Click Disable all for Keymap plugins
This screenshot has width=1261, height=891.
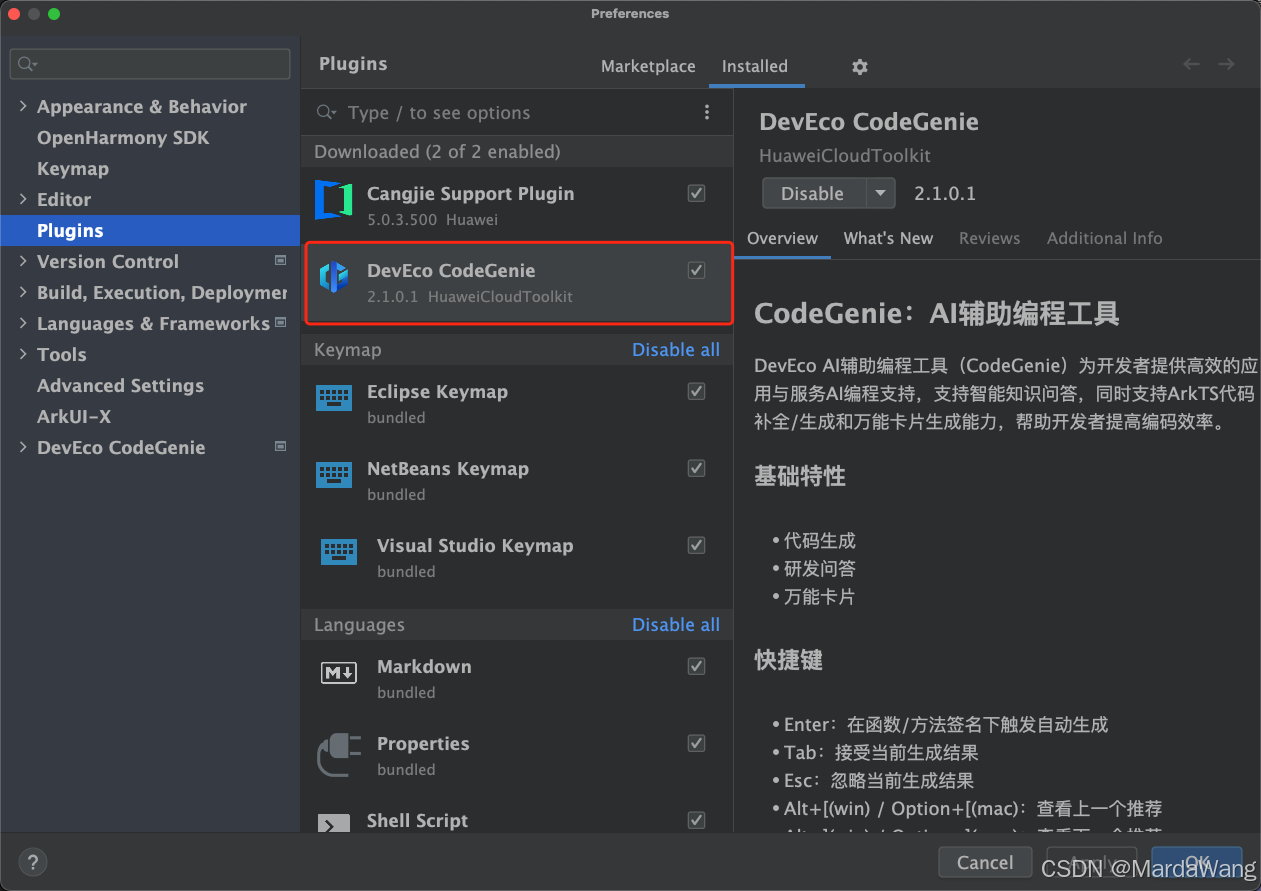(x=676, y=350)
